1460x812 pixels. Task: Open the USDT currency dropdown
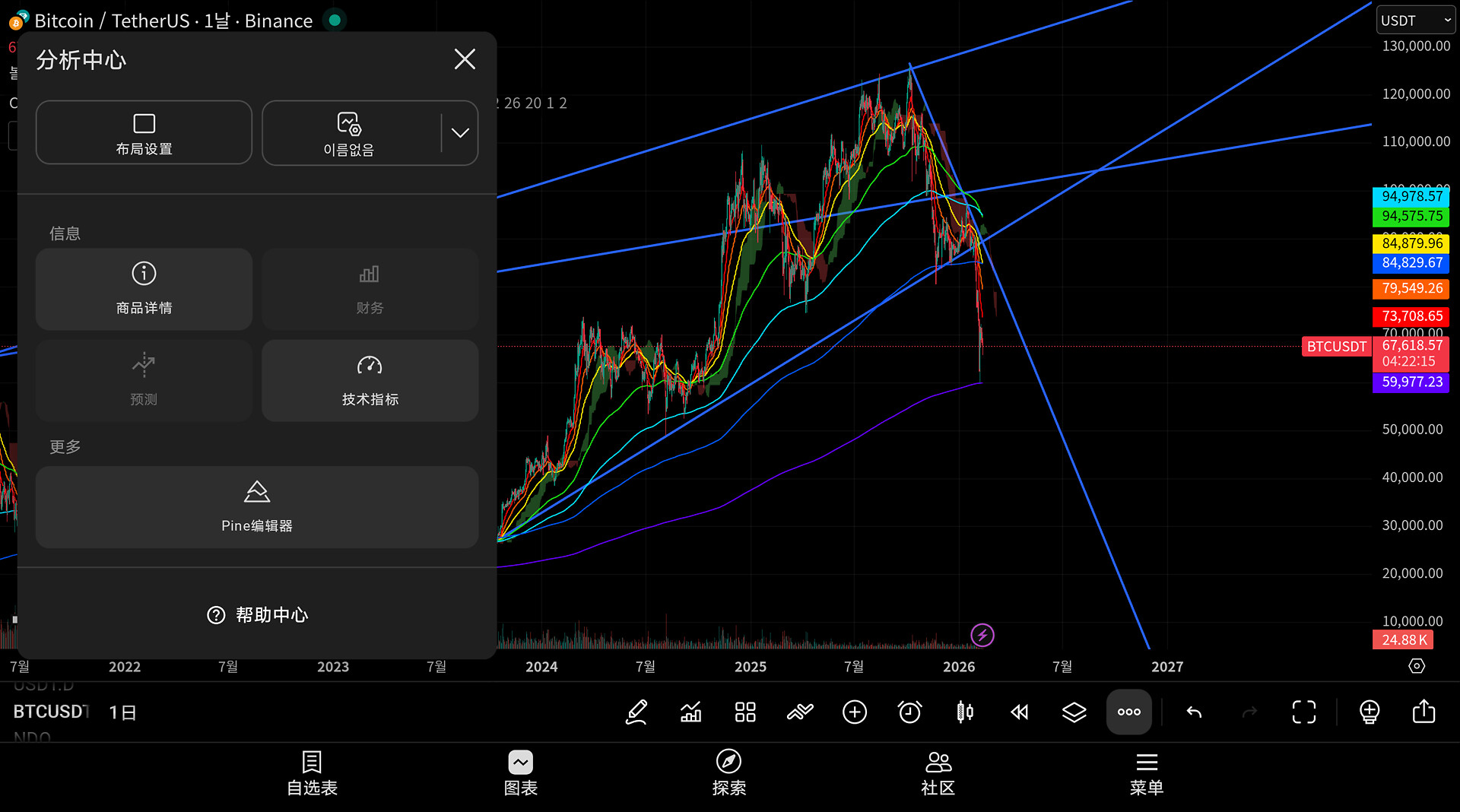tap(1416, 21)
